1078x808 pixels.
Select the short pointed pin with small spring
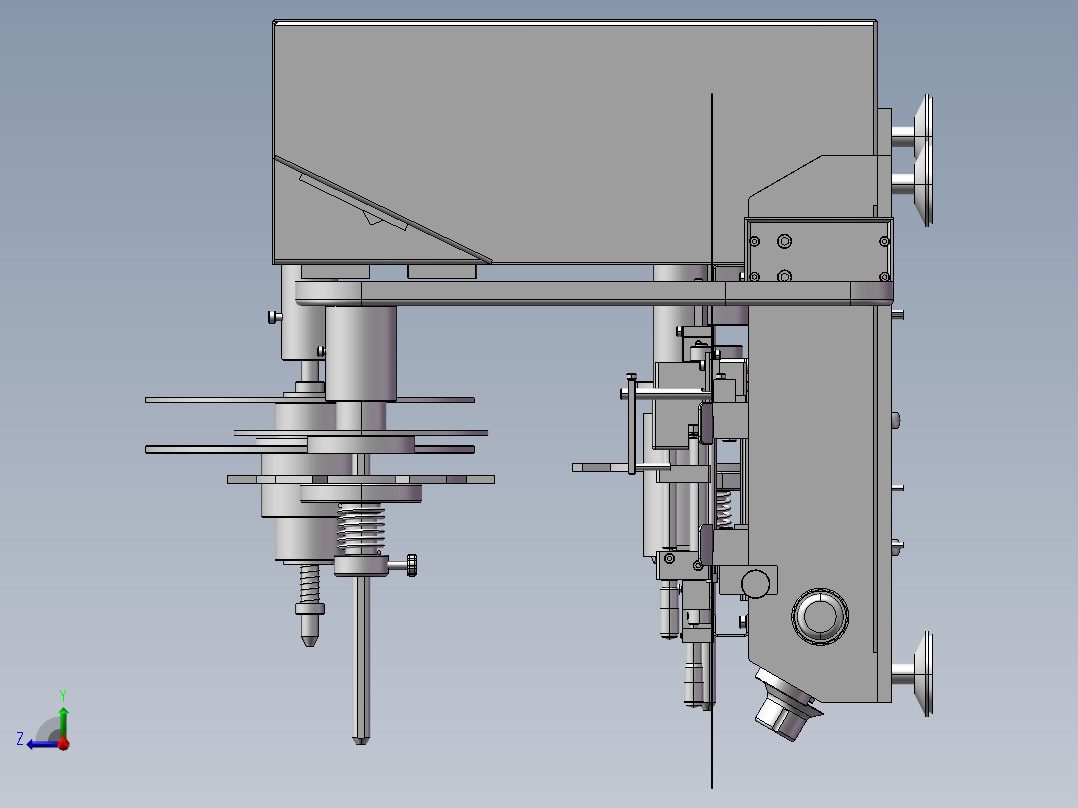309,605
